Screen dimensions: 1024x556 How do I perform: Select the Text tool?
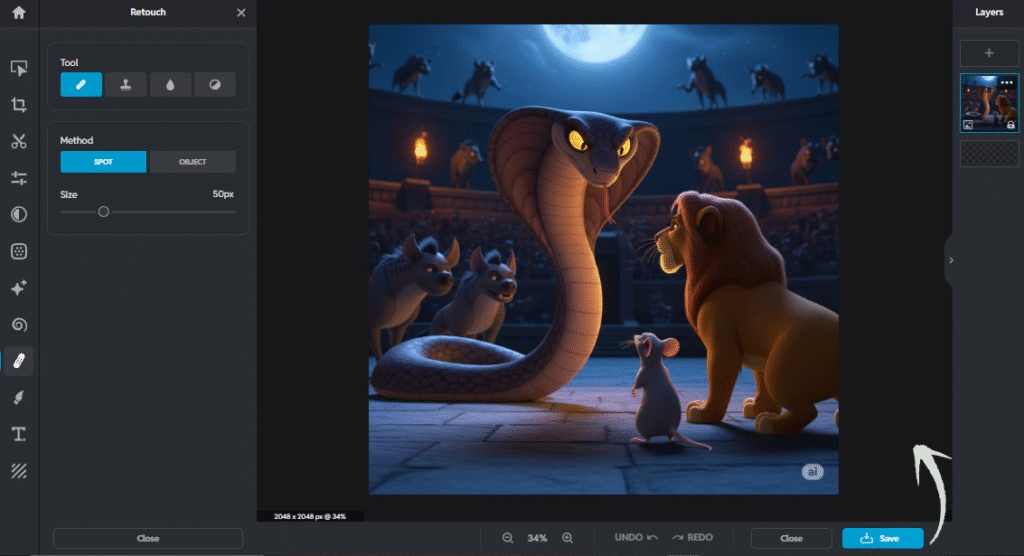tap(19, 434)
